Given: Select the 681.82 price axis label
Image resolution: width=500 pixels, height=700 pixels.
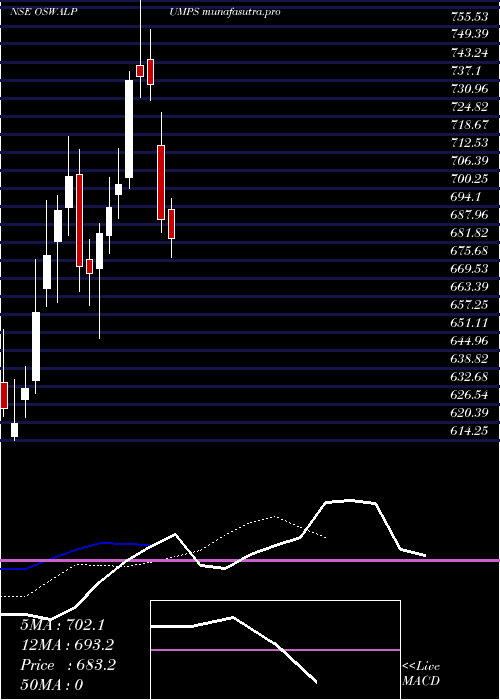Looking at the screenshot, I should pyautogui.click(x=469, y=233).
